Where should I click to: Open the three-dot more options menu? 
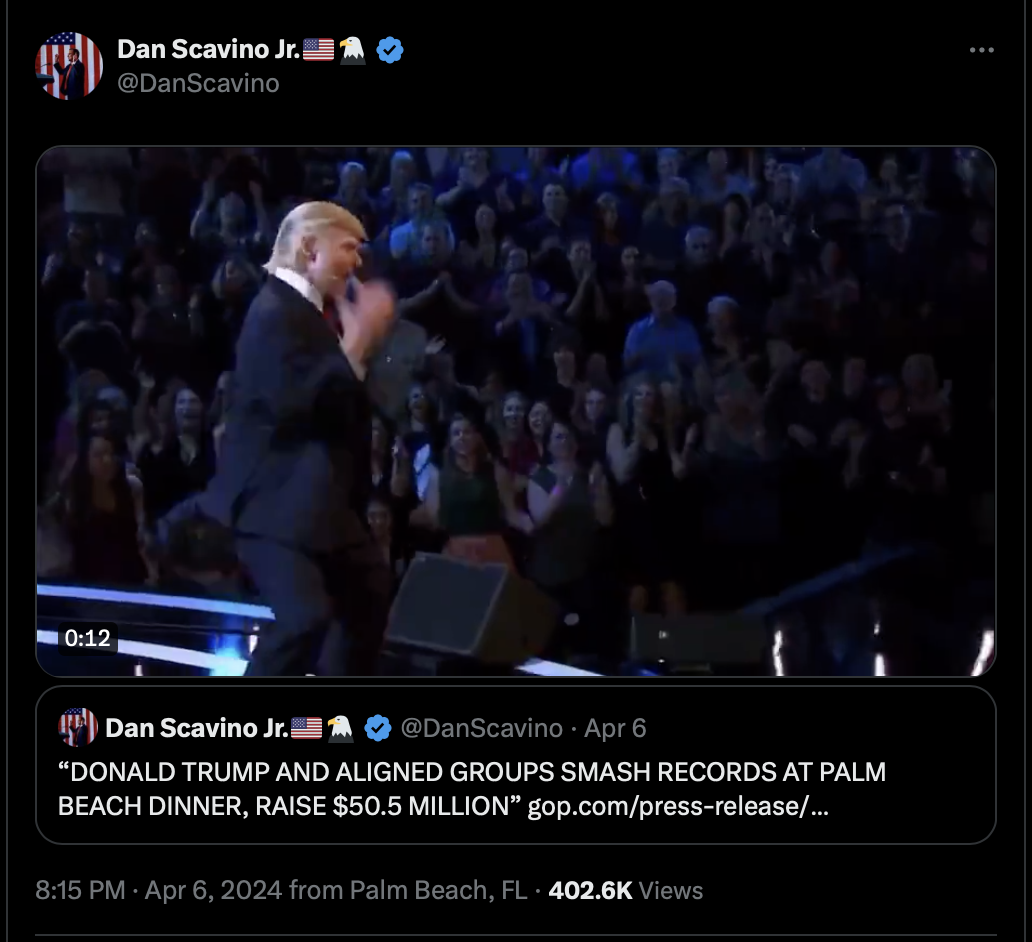click(x=981, y=50)
